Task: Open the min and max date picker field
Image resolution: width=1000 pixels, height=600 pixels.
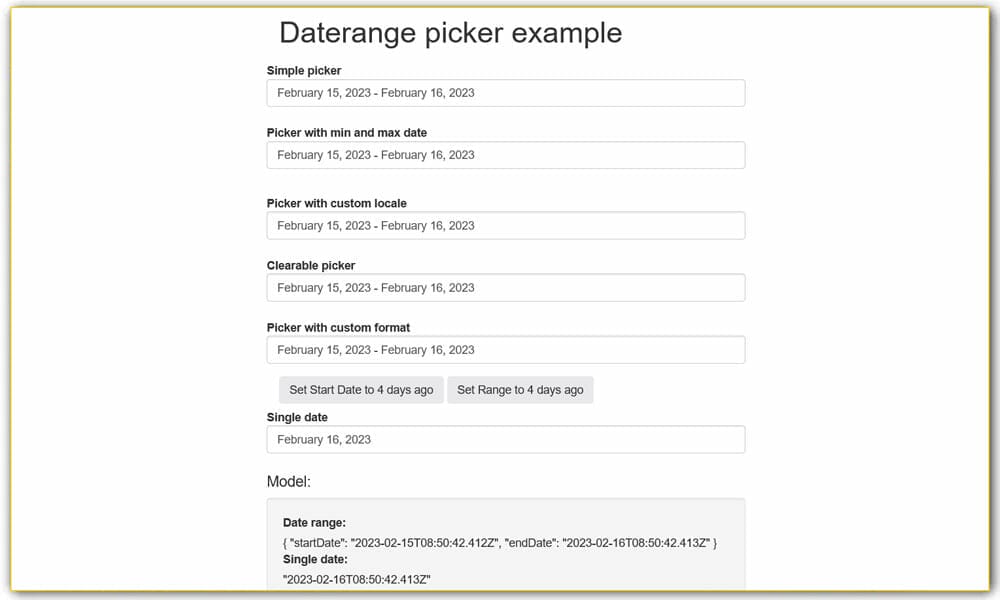Action: point(505,155)
